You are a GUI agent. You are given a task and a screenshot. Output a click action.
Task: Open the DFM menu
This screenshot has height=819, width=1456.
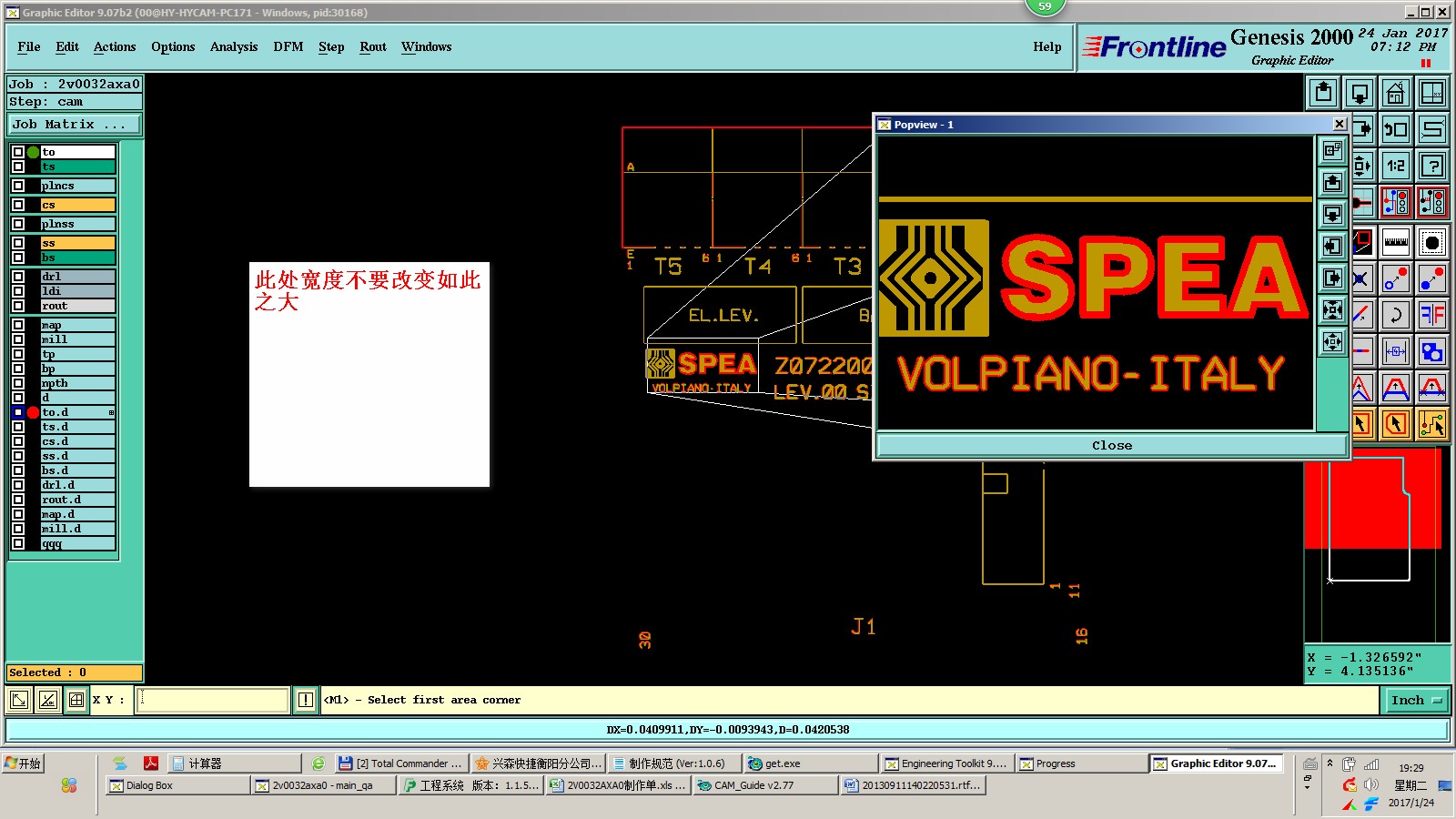coord(288,47)
